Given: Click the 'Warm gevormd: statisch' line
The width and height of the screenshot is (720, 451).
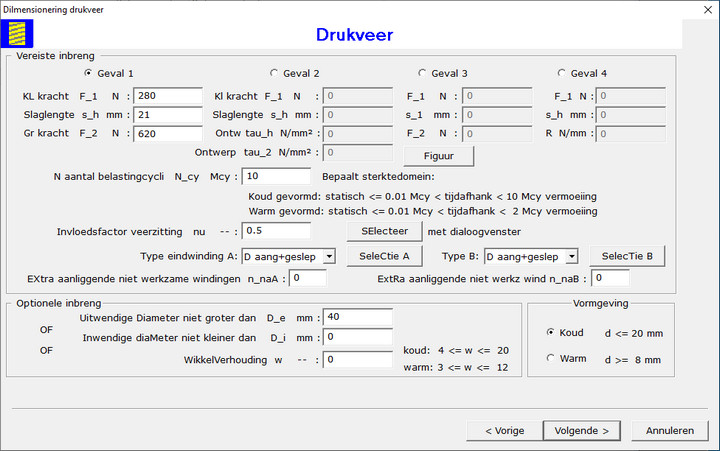Looking at the screenshot, I should tap(423, 211).
